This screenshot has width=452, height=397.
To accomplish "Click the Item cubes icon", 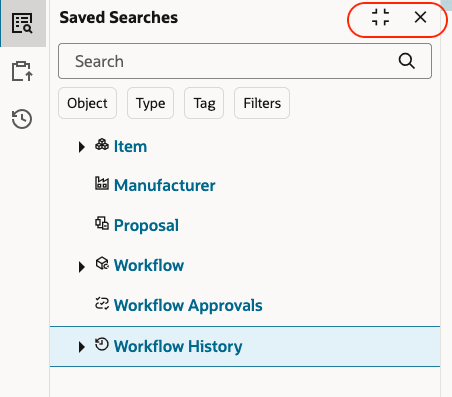I will coord(102,145).
